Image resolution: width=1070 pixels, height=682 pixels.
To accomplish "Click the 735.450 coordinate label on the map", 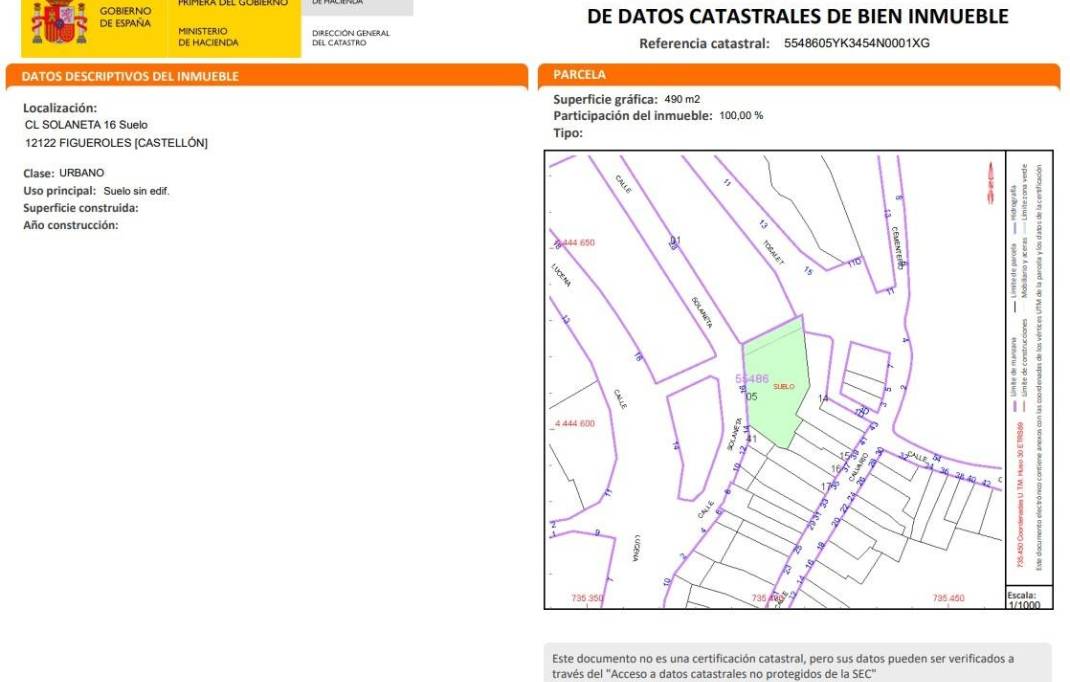I will pos(948,598).
